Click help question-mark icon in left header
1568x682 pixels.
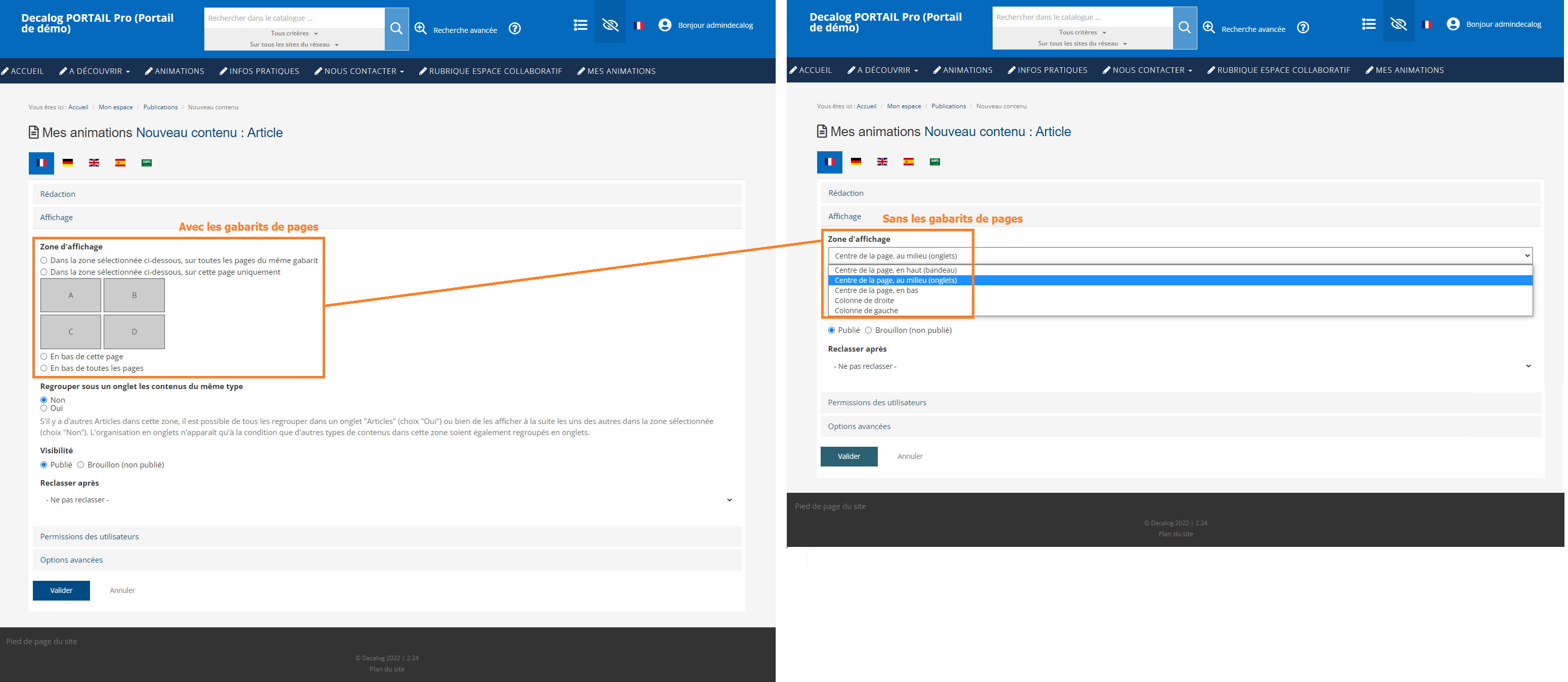pos(515,29)
